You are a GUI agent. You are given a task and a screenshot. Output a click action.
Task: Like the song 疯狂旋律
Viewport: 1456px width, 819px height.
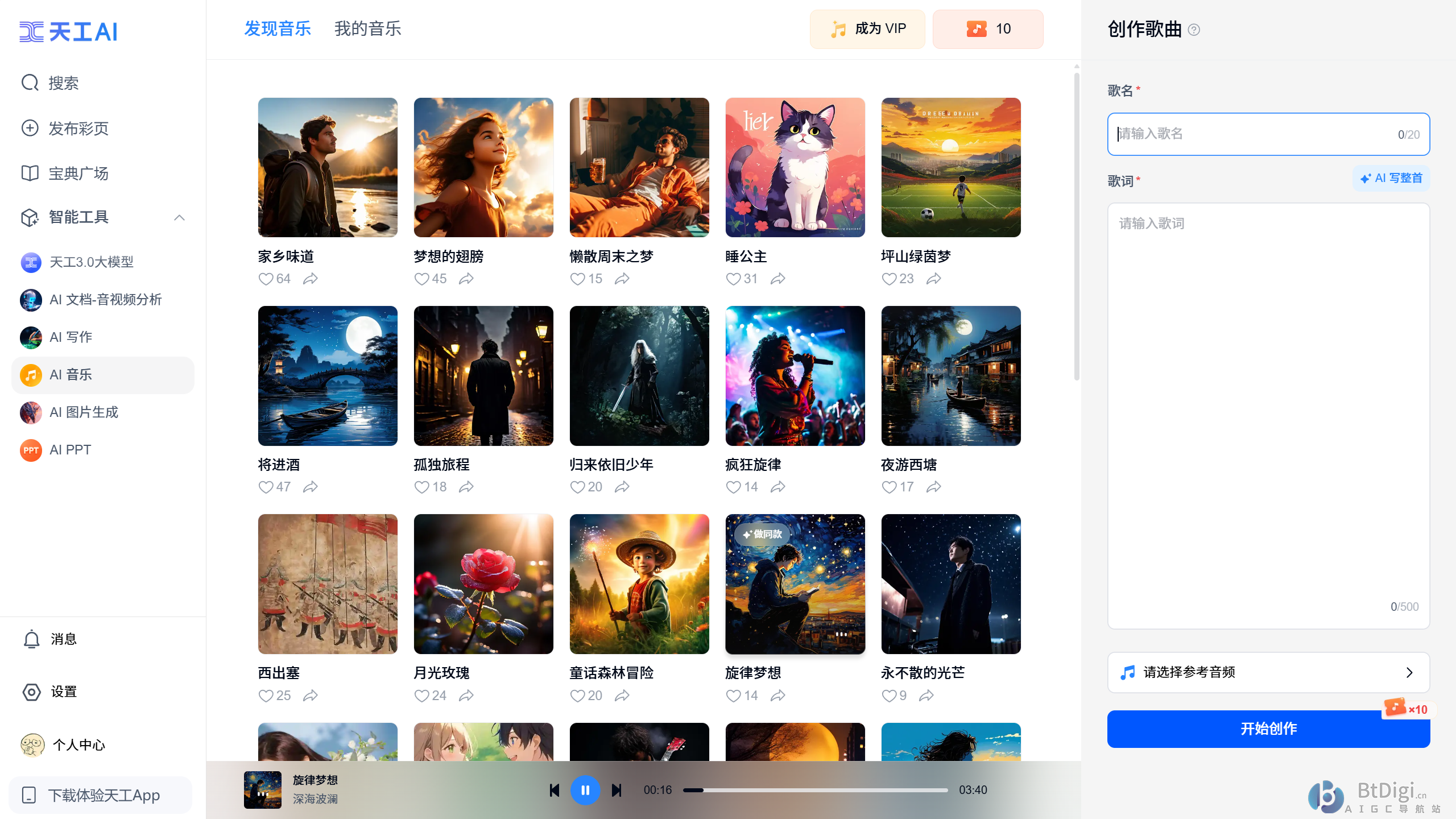pos(734,487)
